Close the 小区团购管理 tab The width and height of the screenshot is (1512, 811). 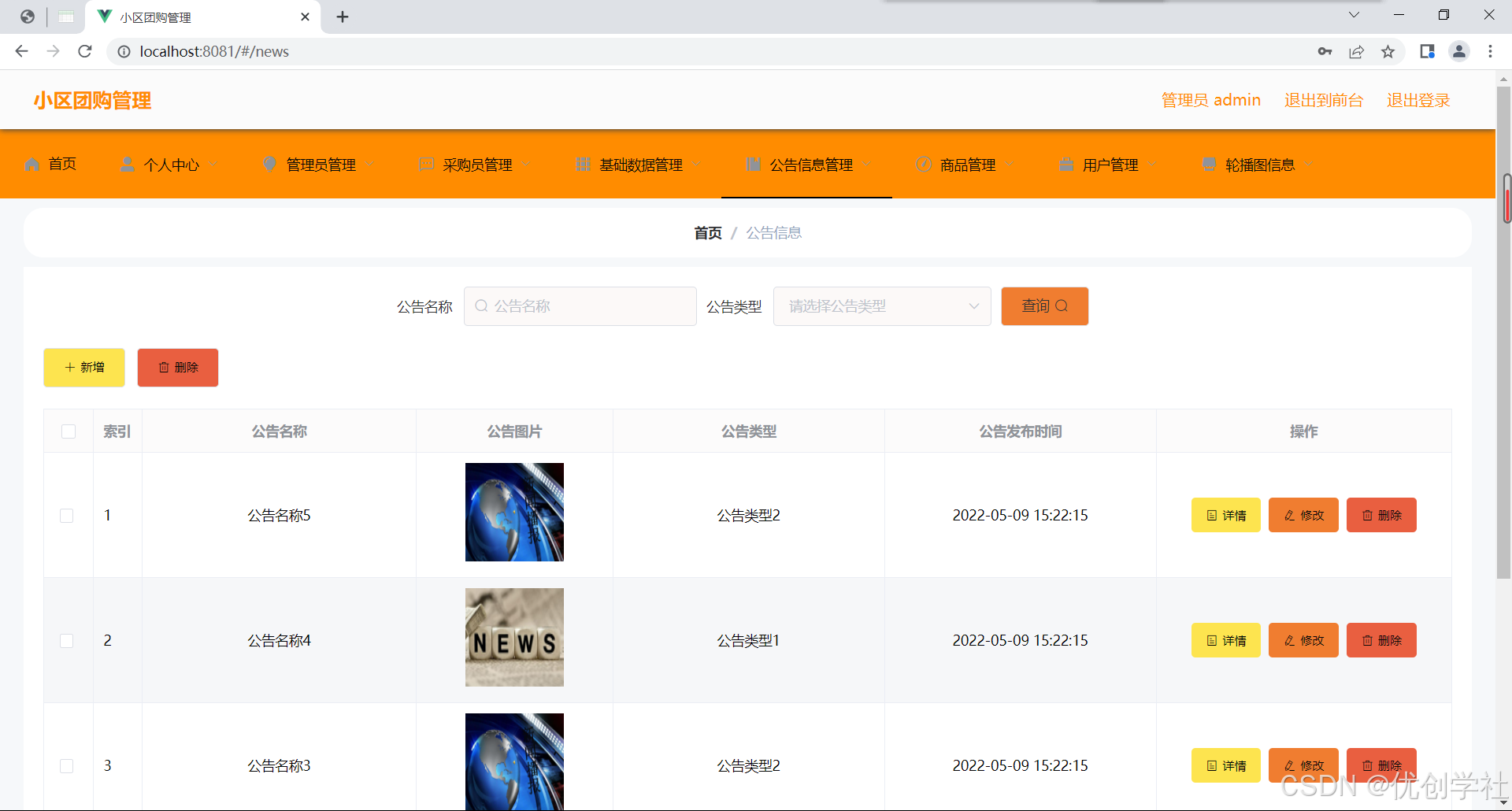306,17
